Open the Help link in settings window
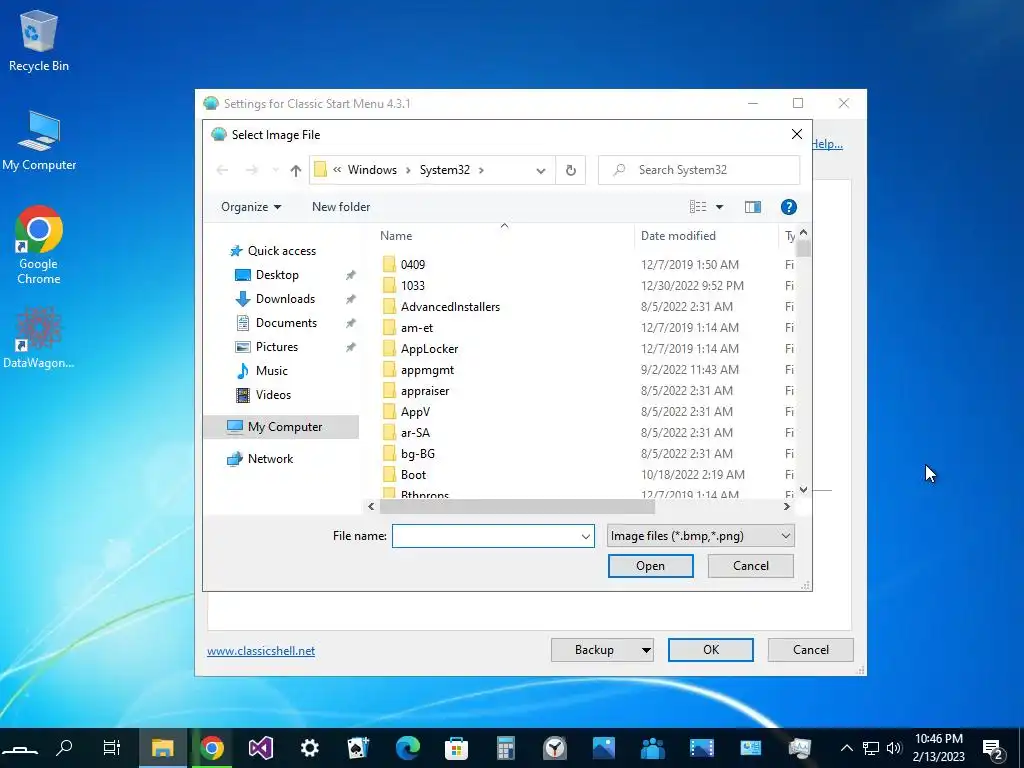Screen dimensions: 1024x768 827,144
